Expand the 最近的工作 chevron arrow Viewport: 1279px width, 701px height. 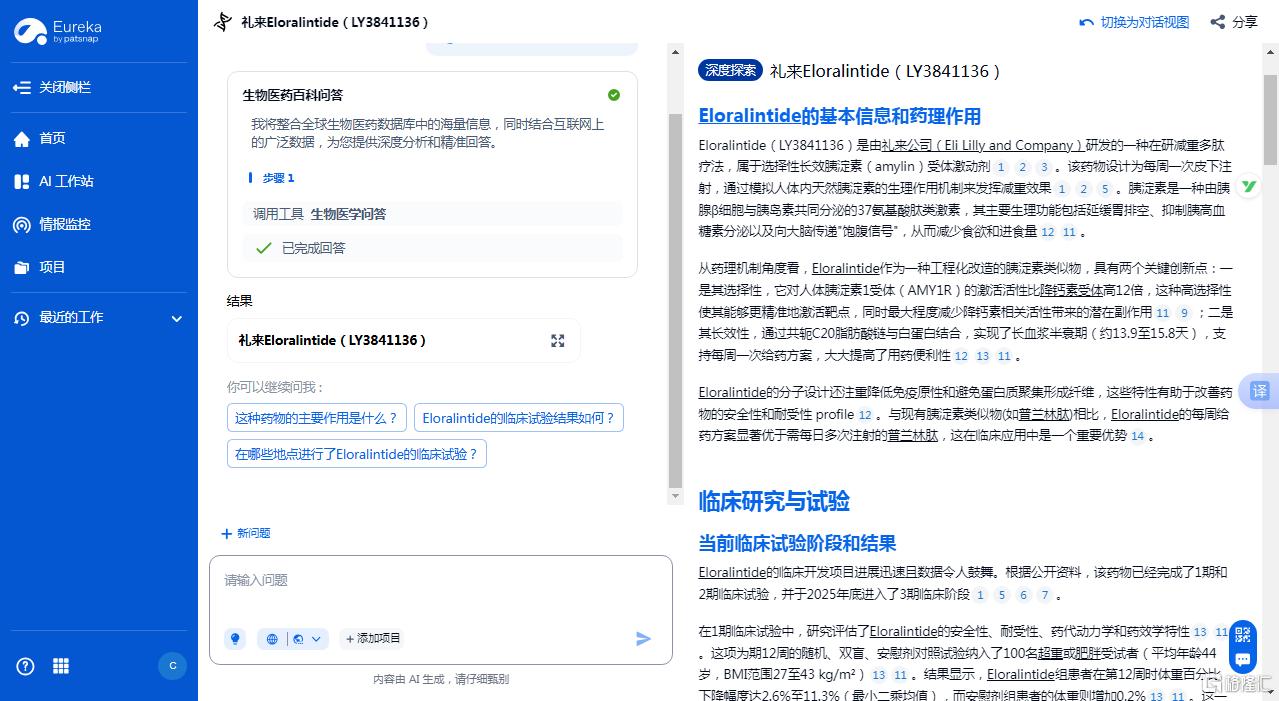(177, 319)
